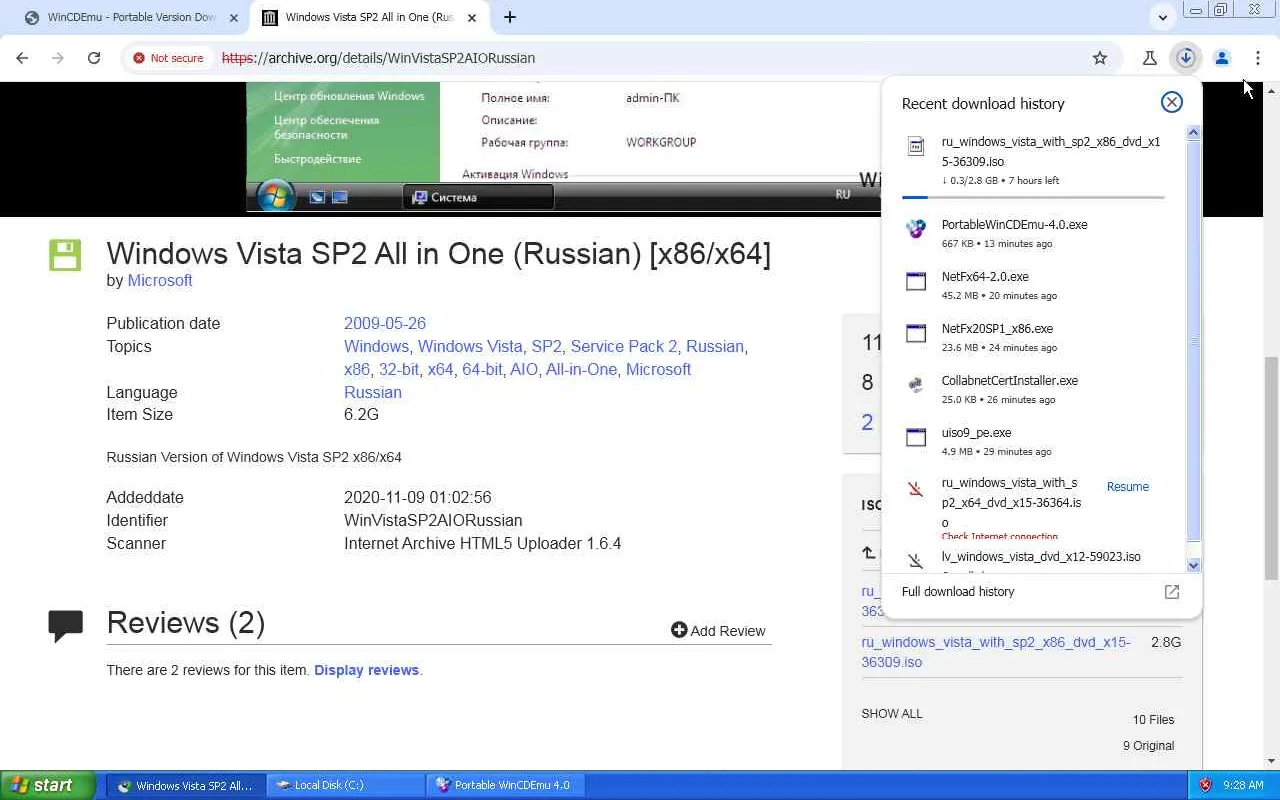Click the PortableWinCDEmu-4.0.exe file icon

click(x=916, y=229)
